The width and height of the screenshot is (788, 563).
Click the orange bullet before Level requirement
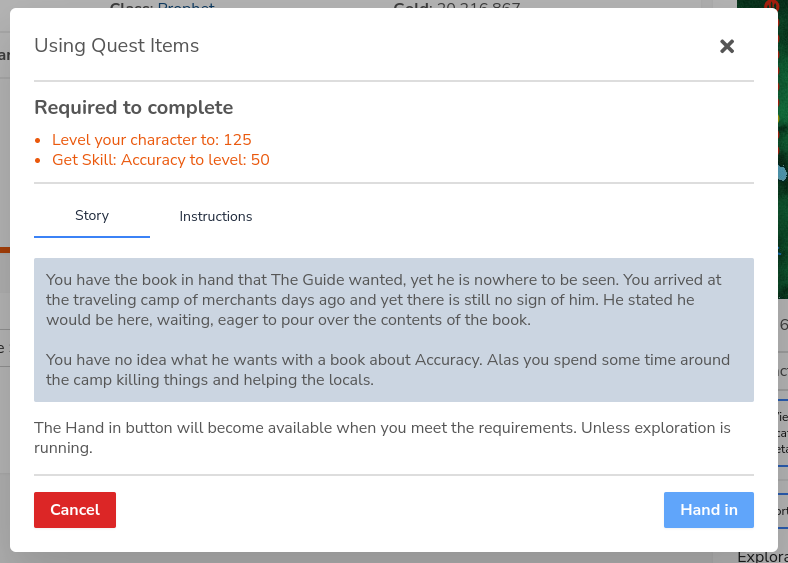(x=38, y=140)
